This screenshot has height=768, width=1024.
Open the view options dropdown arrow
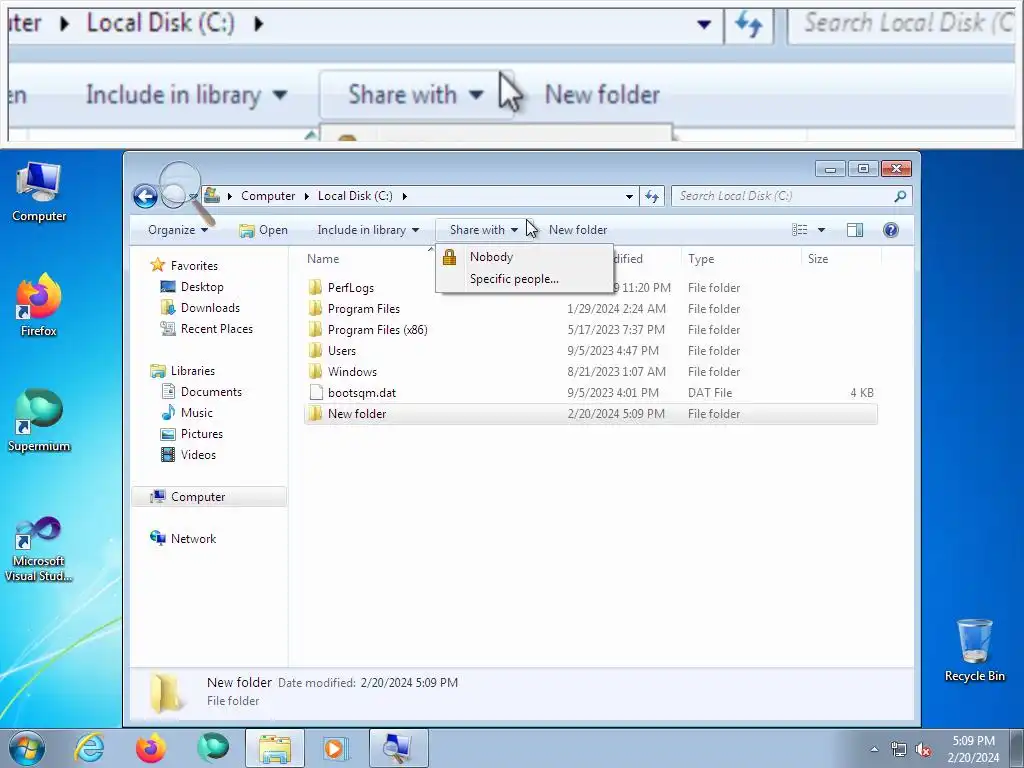pos(822,230)
